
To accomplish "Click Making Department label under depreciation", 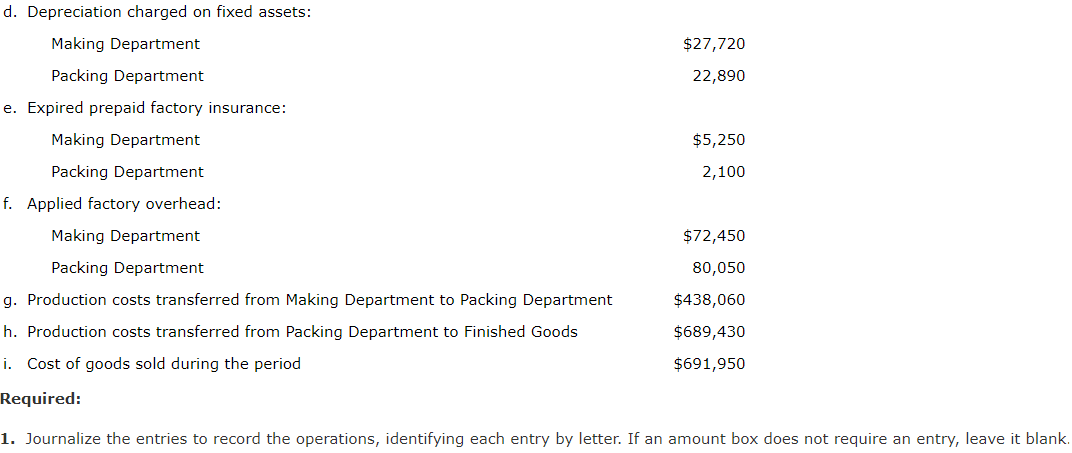I will pyautogui.click(x=125, y=44).
